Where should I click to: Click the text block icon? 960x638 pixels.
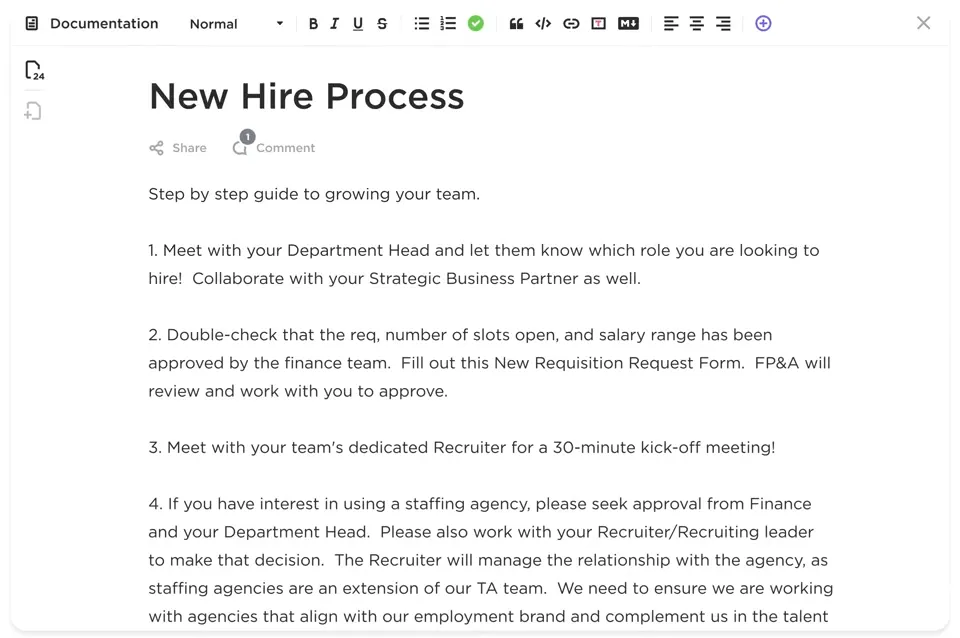(599, 24)
